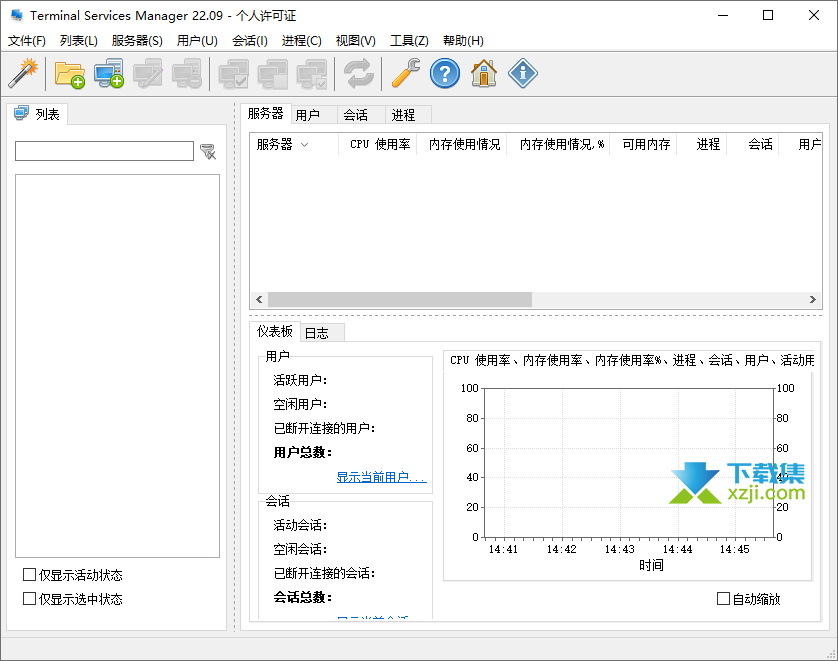
Task: Click the 活动会话: label
Action: [300, 525]
